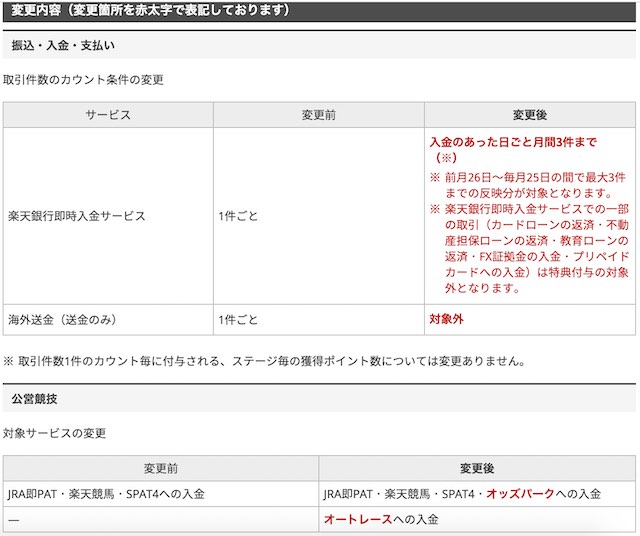Click '1件ごと' in the 楽天銀行即時入金サービス row
This screenshot has width=640, height=536.
238,216
